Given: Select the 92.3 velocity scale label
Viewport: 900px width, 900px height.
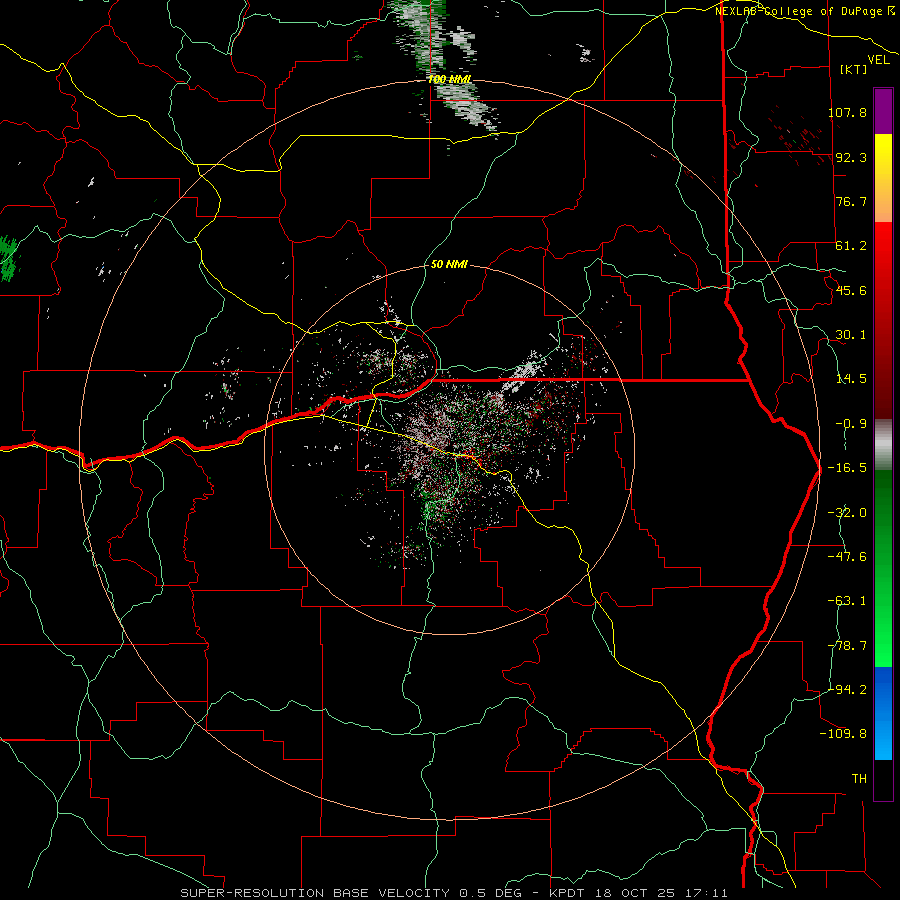Looking at the screenshot, I should (x=851, y=157).
